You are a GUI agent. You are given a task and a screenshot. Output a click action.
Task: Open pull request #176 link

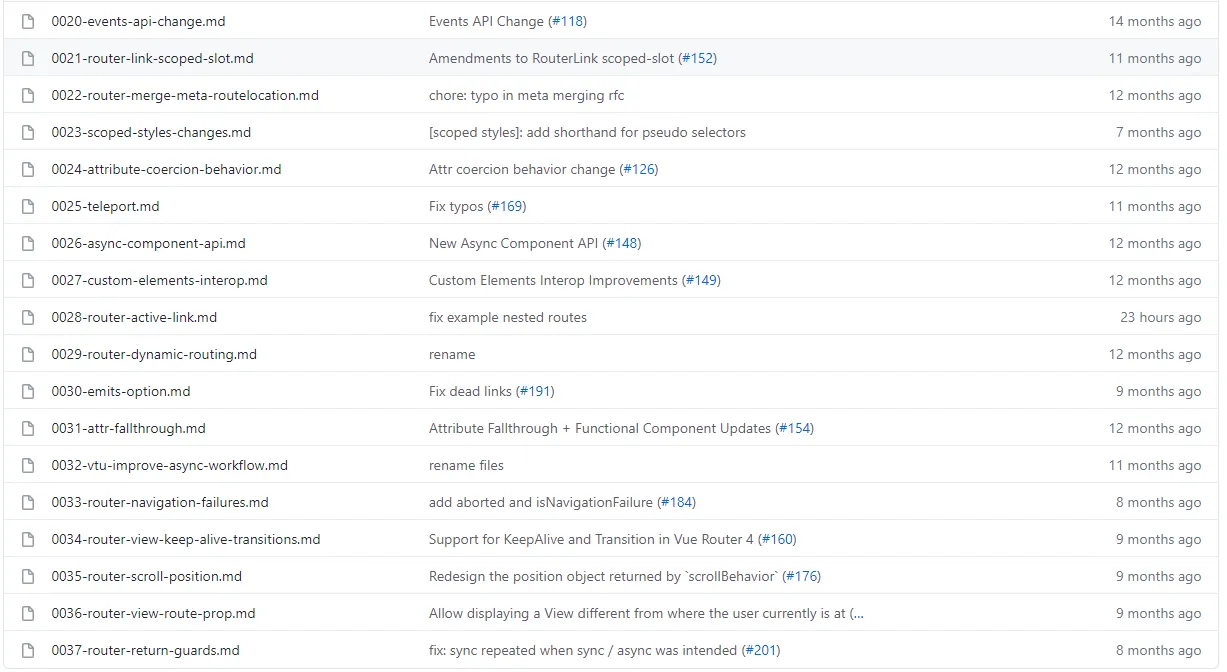click(802, 576)
